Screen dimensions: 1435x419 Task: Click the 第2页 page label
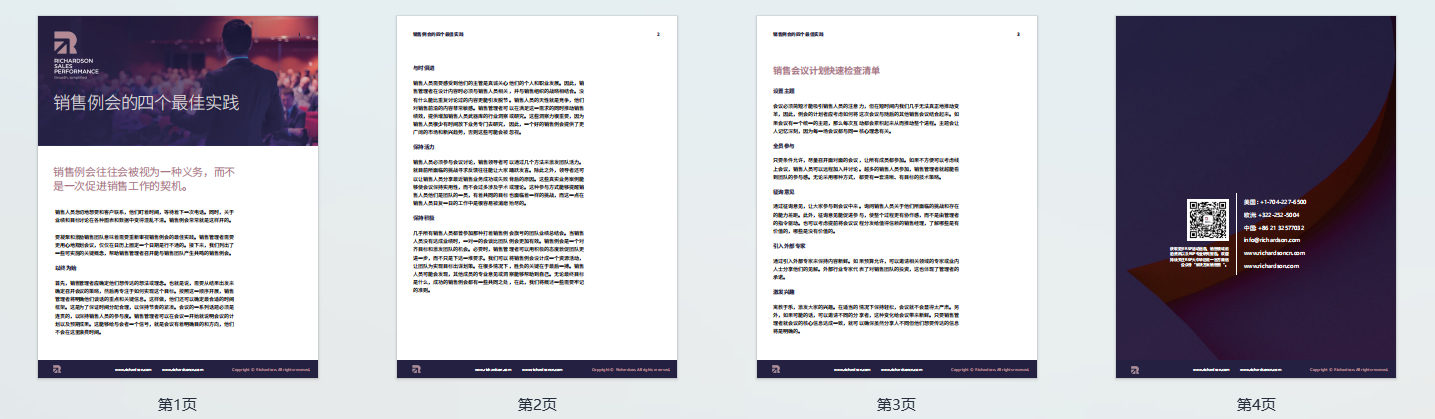(x=537, y=404)
